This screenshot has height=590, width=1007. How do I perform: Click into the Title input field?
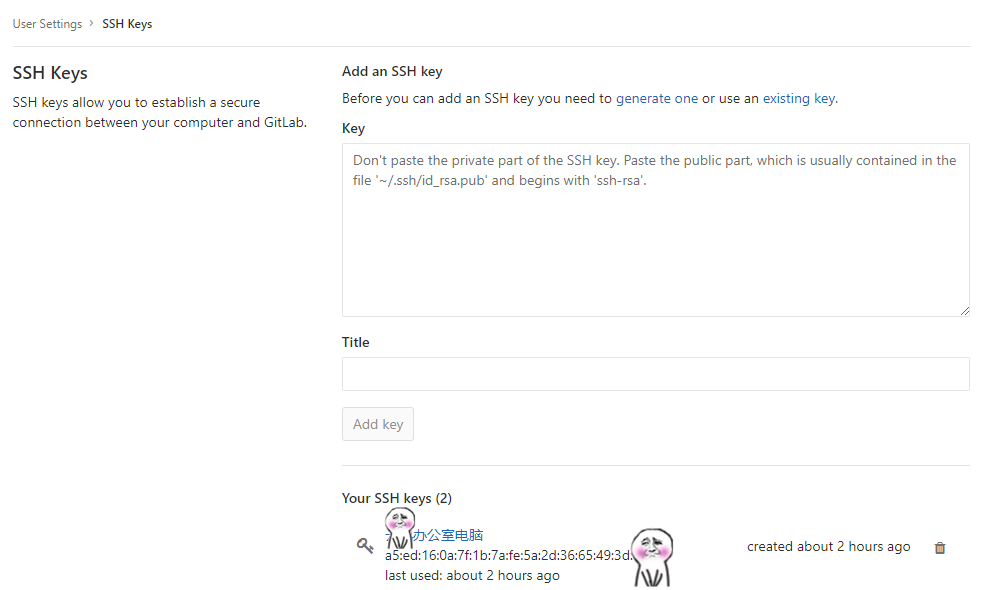pos(655,374)
